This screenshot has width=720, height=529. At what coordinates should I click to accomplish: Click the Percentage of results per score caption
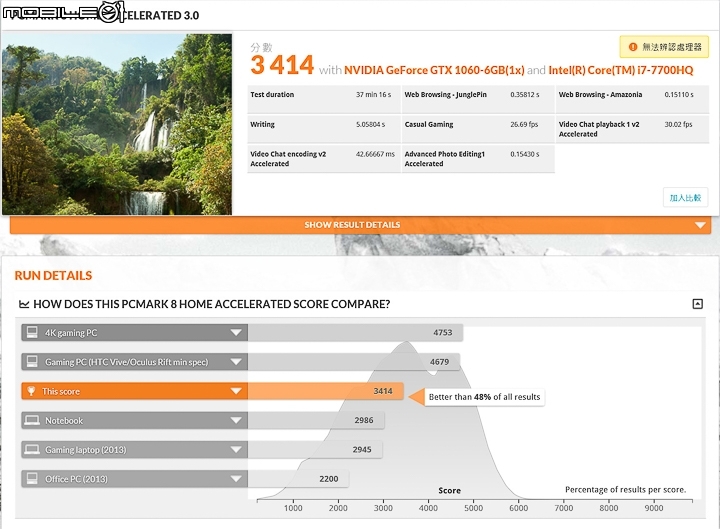[x=625, y=490]
